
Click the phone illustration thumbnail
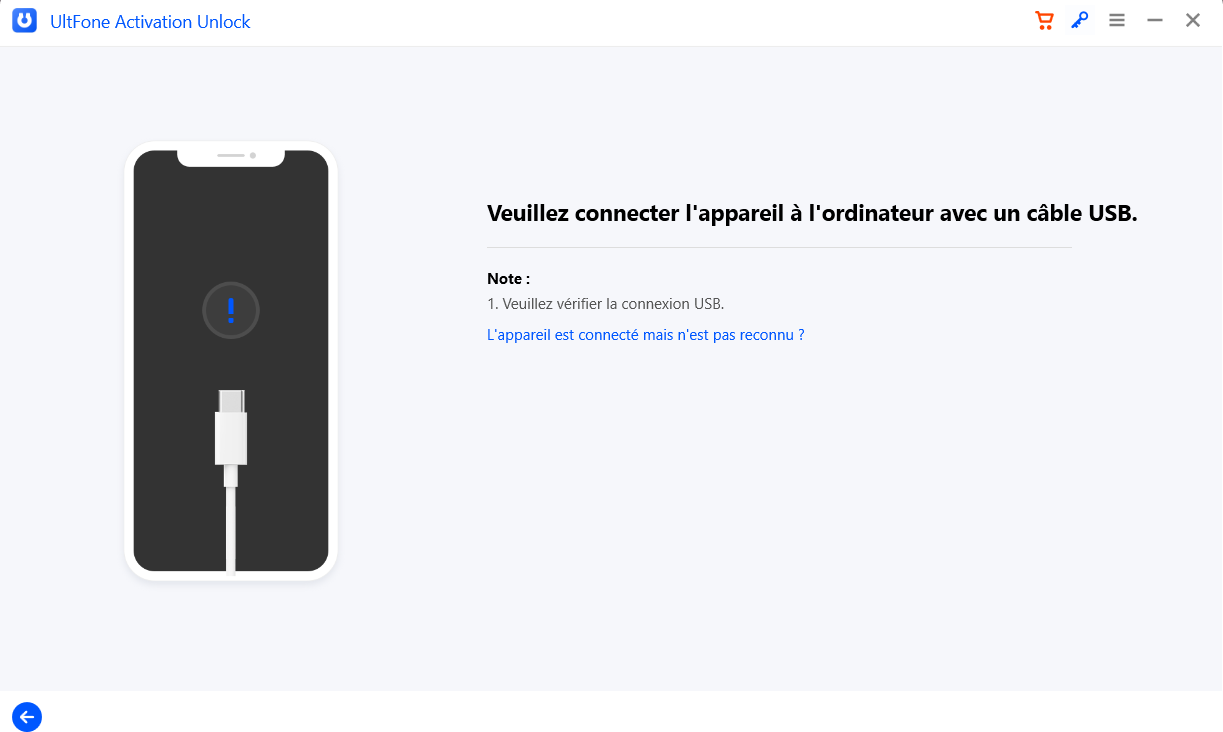click(x=231, y=360)
